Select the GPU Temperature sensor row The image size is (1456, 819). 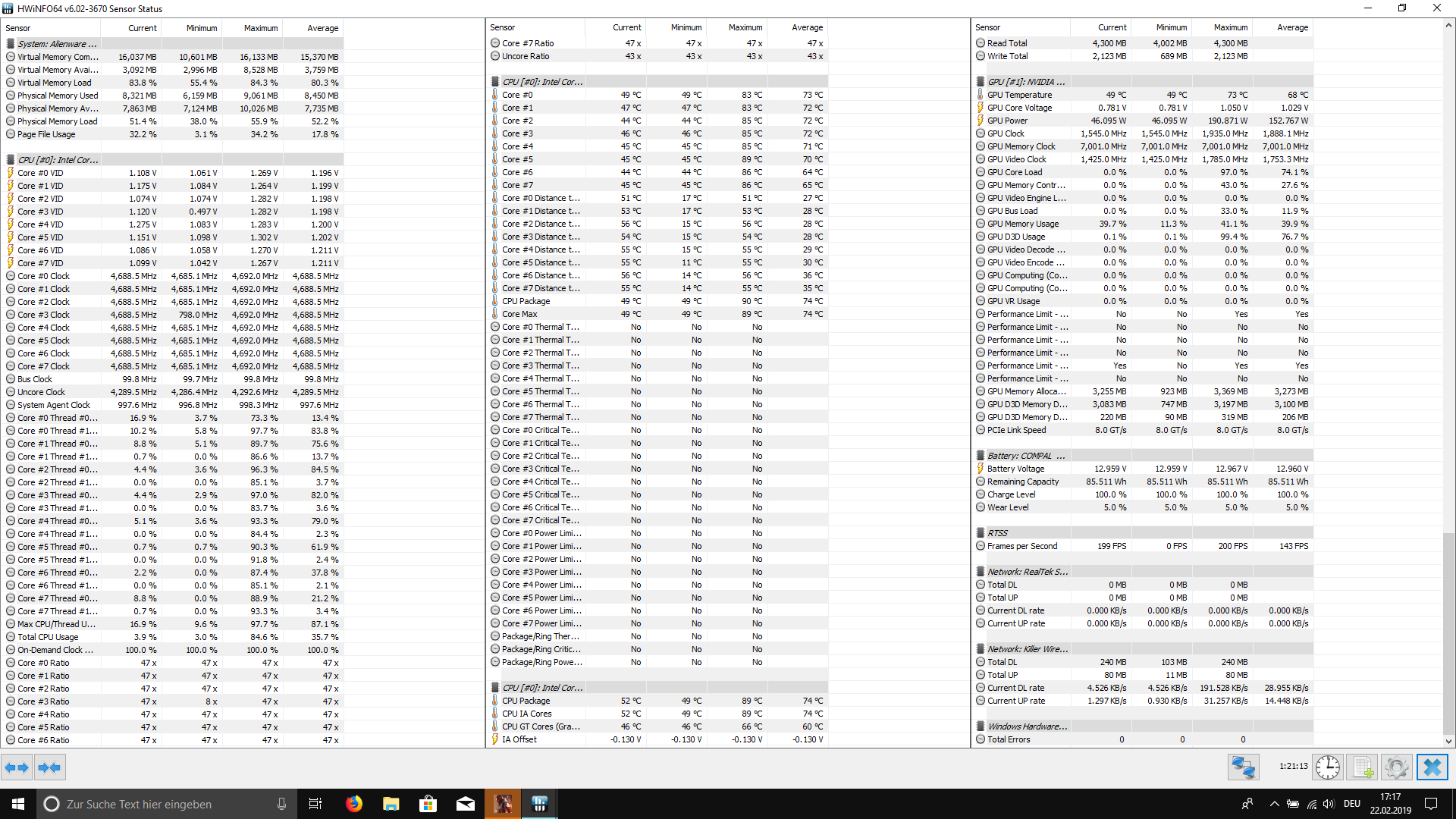pos(1019,95)
